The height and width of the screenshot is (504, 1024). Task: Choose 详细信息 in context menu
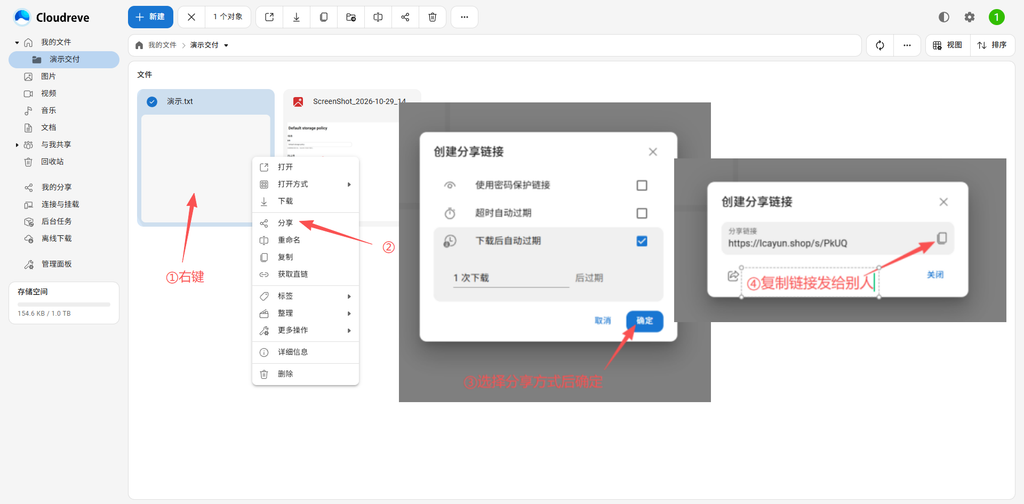click(306, 352)
